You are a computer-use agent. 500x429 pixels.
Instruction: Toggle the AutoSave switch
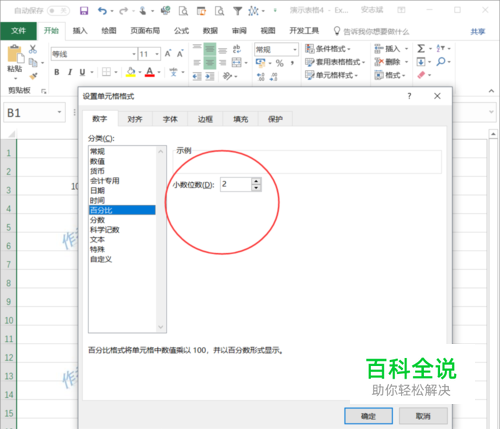(x=58, y=11)
